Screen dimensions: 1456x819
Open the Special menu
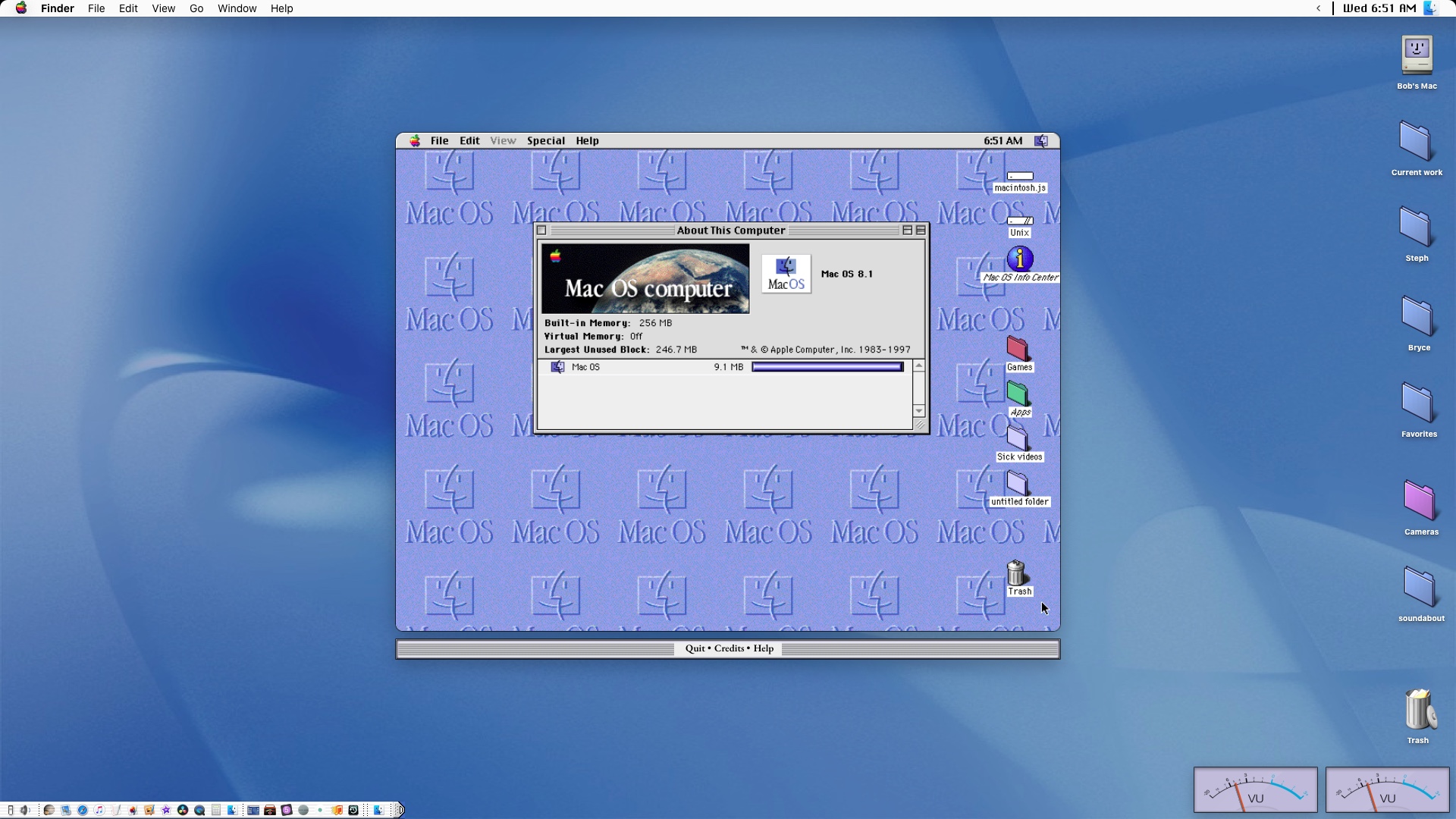[x=546, y=140]
